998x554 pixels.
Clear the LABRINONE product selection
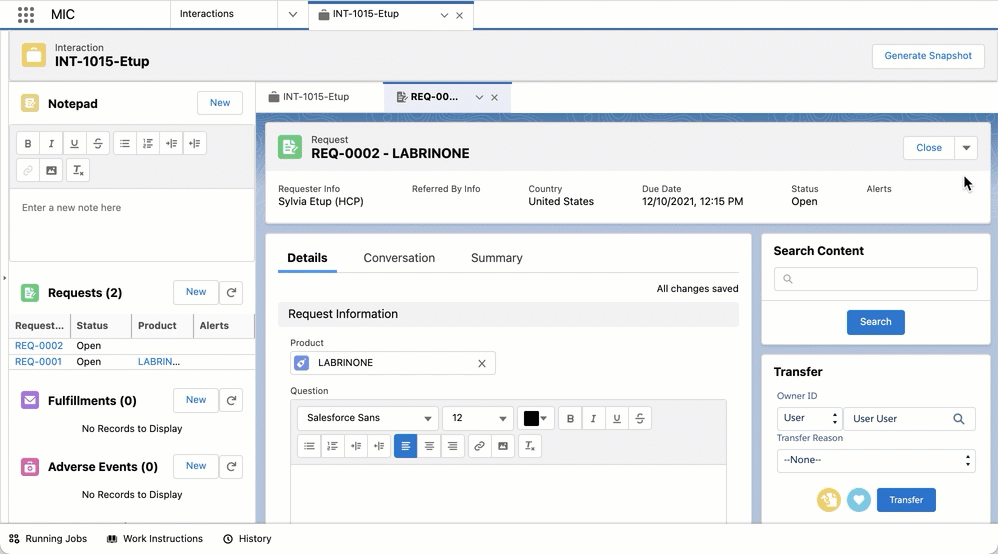tap(481, 363)
